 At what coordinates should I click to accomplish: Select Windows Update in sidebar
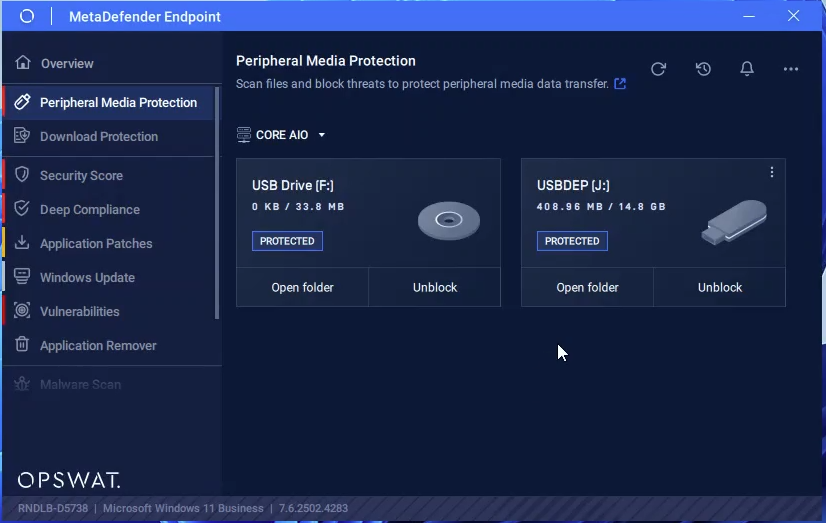coord(87,278)
